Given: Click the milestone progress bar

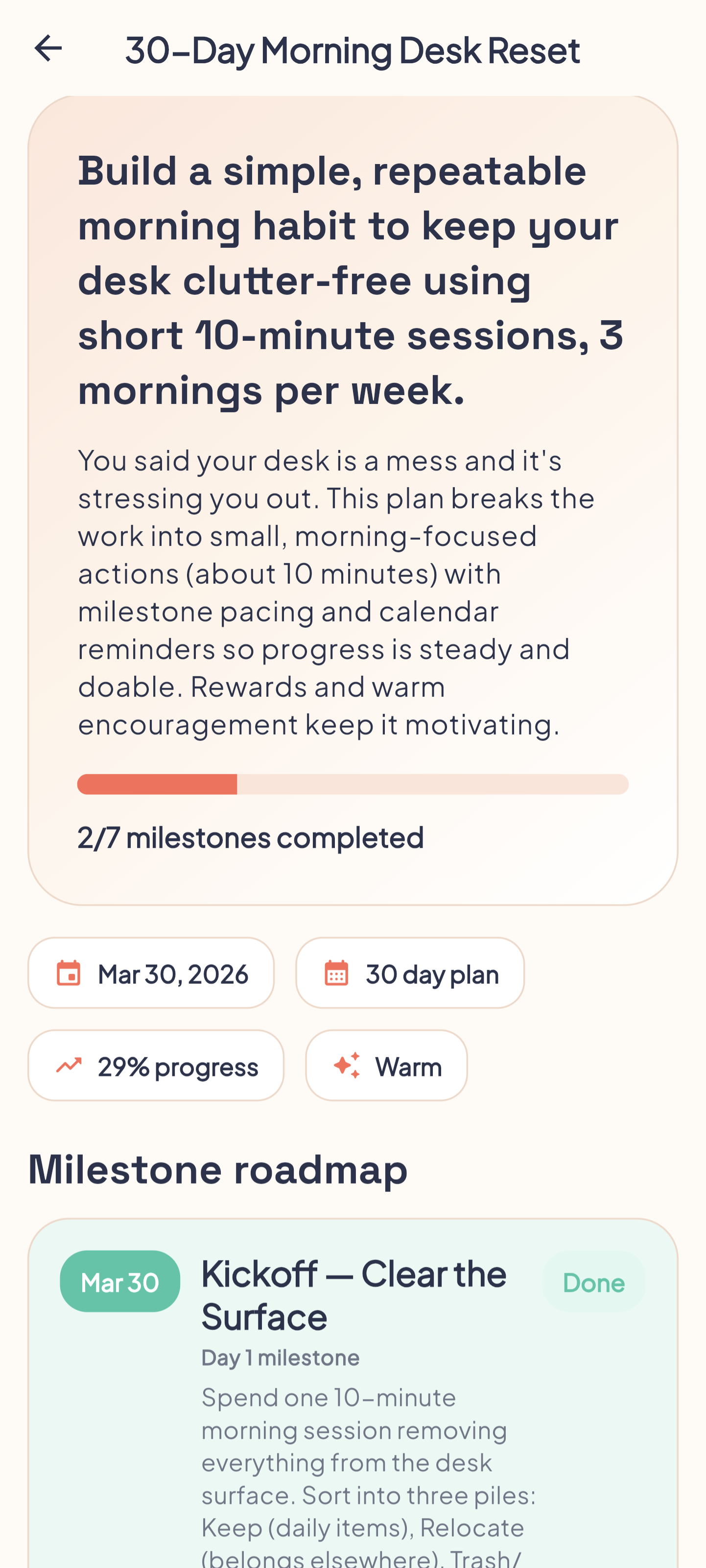Looking at the screenshot, I should pyautogui.click(x=353, y=784).
